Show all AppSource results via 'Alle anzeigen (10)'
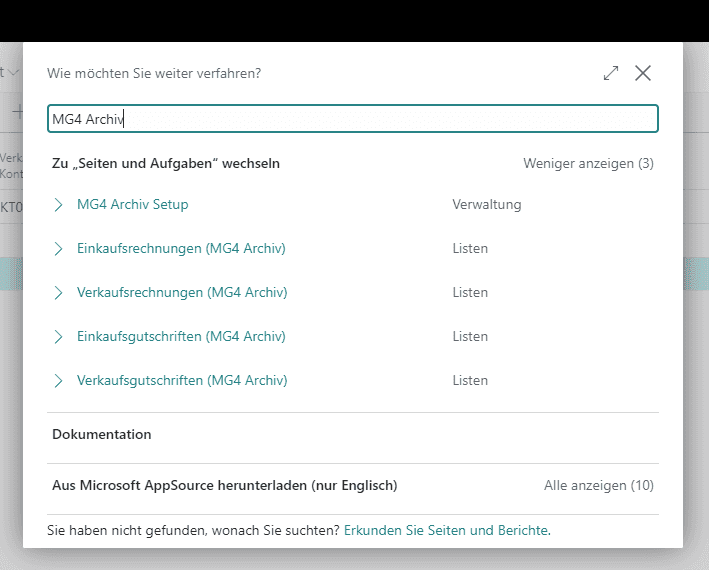This screenshot has width=709, height=570. [598, 486]
